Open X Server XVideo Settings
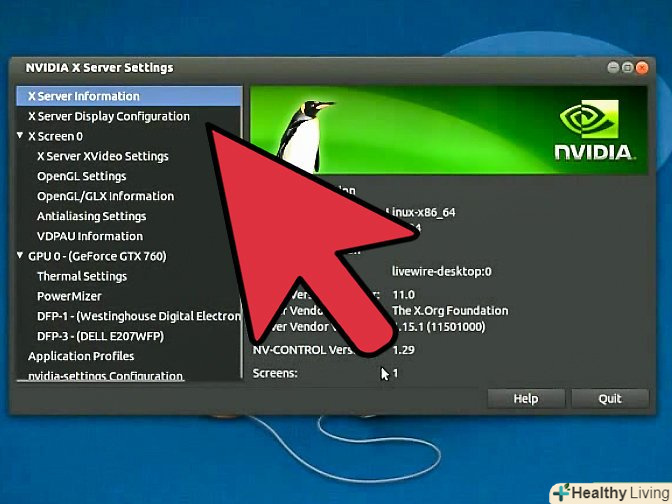672x504 pixels. tap(103, 156)
